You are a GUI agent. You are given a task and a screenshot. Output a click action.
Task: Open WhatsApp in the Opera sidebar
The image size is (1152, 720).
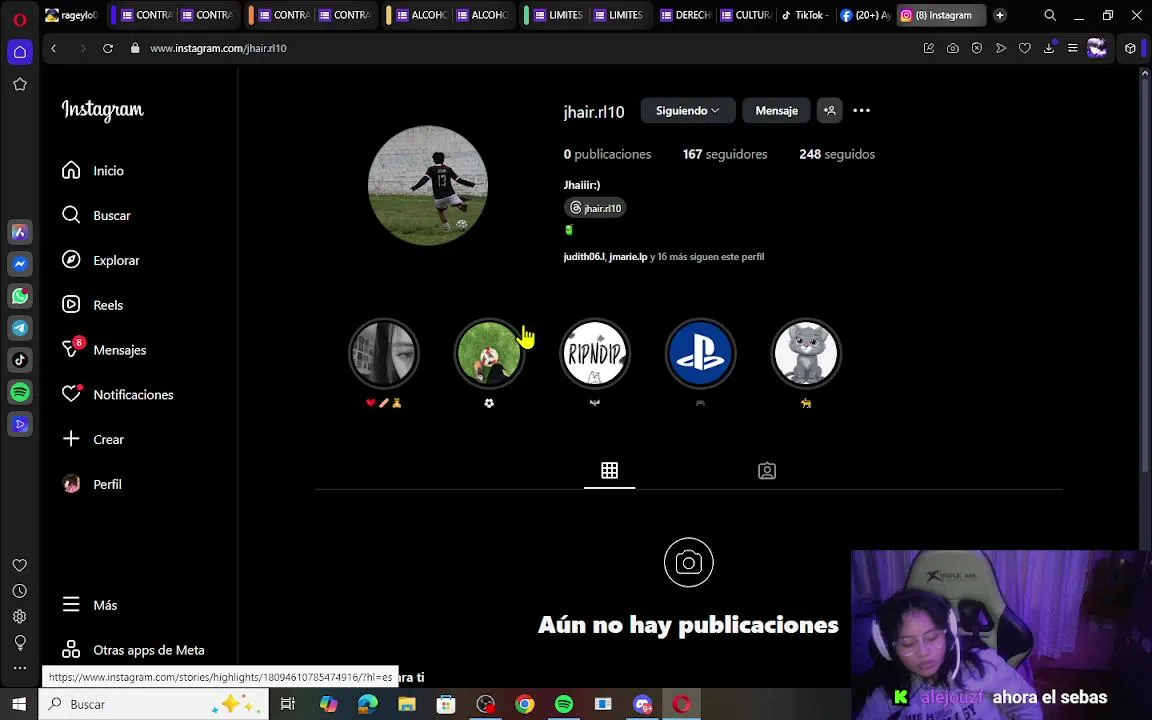[x=20, y=295]
